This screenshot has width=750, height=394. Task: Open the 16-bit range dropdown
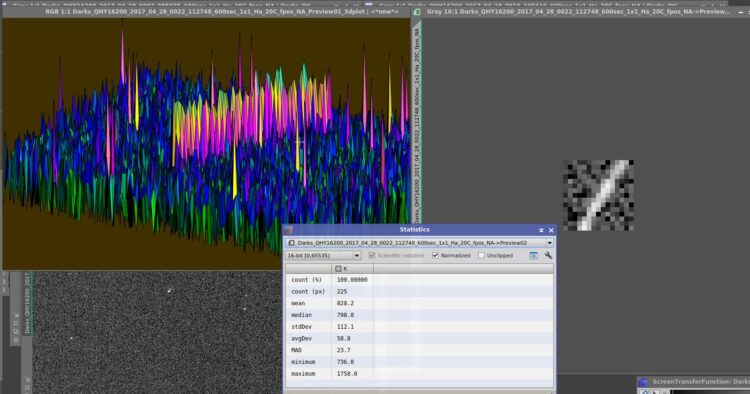pos(356,255)
